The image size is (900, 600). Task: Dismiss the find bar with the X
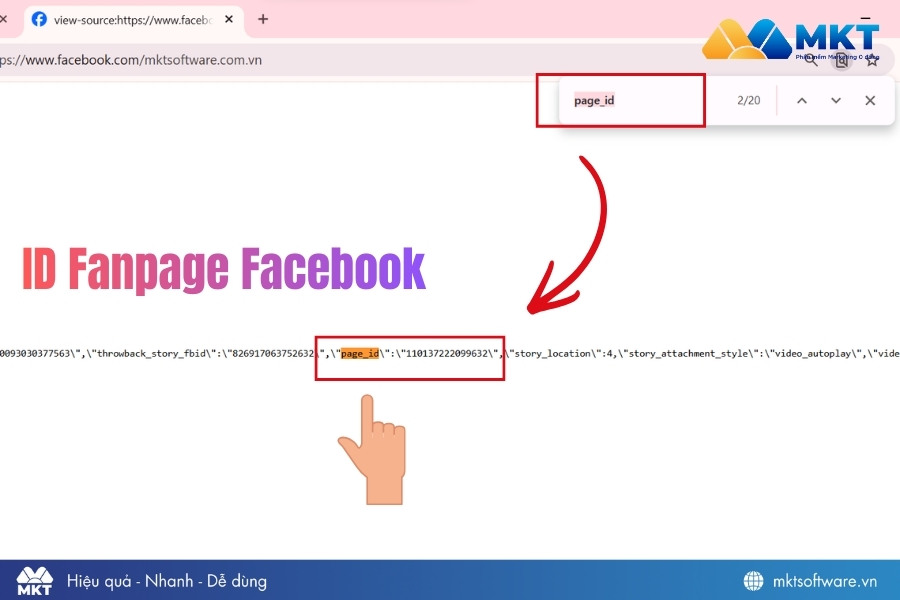pyautogui.click(x=869, y=100)
